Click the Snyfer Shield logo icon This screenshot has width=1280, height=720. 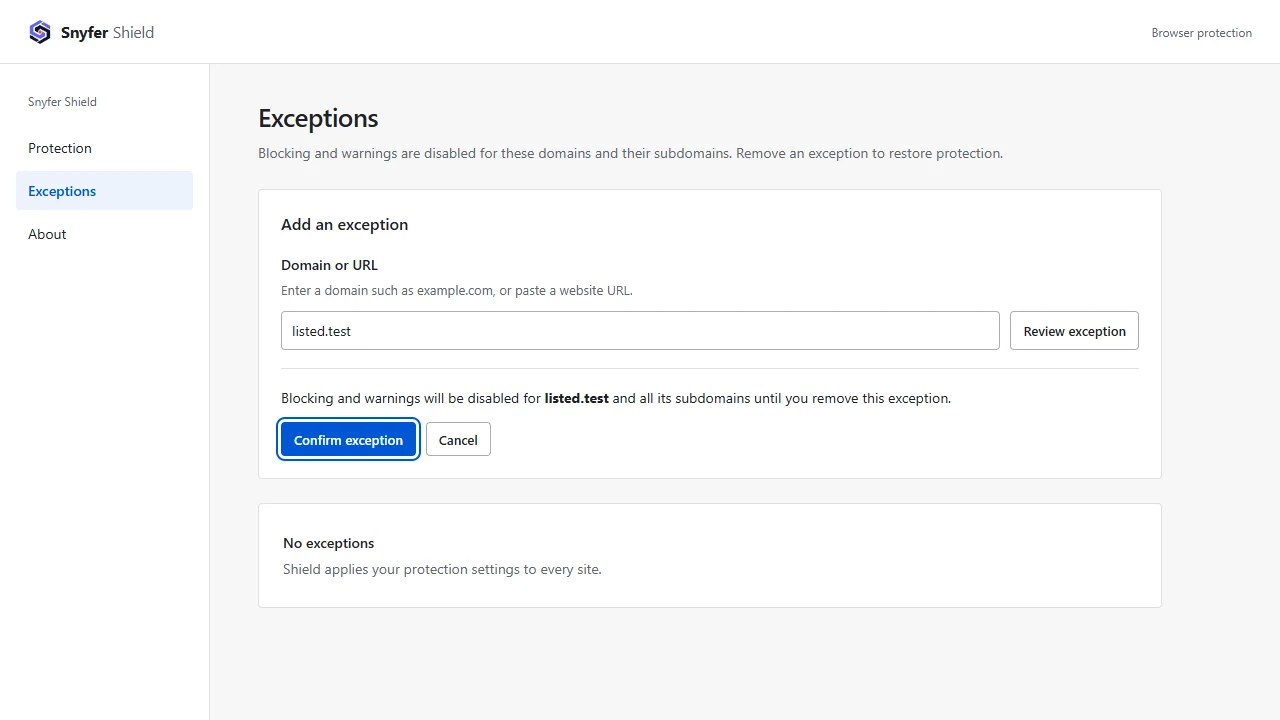[x=40, y=32]
